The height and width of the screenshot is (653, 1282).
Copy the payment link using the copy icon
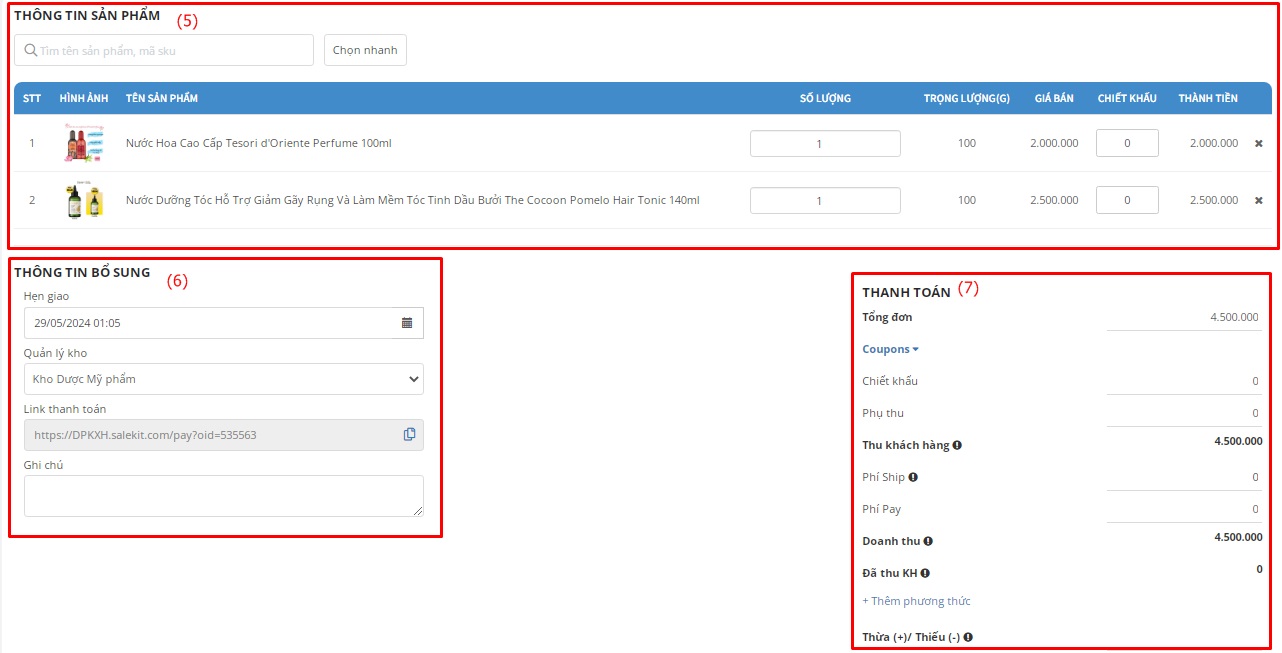point(409,435)
